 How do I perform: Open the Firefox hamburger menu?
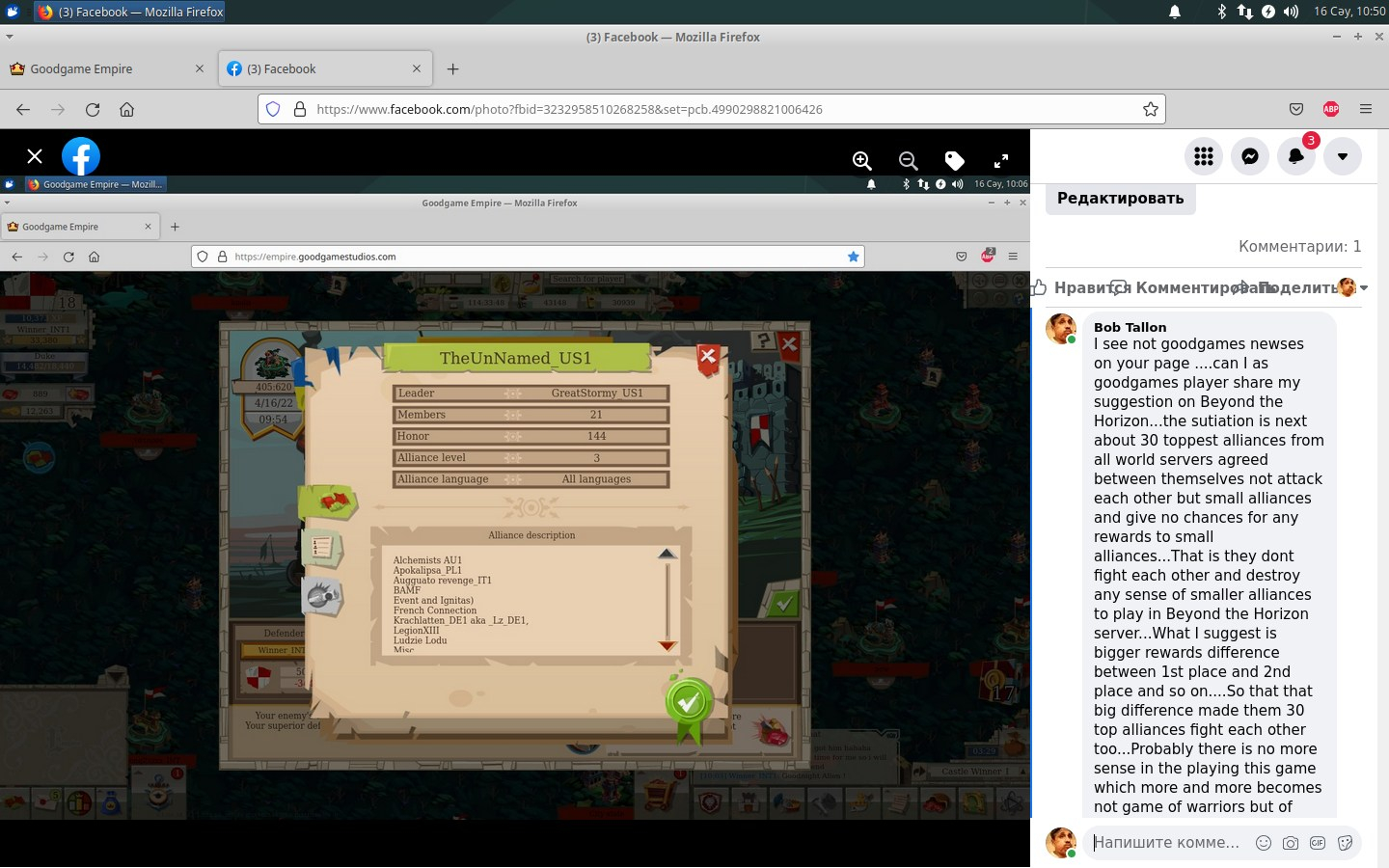[1366, 109]
